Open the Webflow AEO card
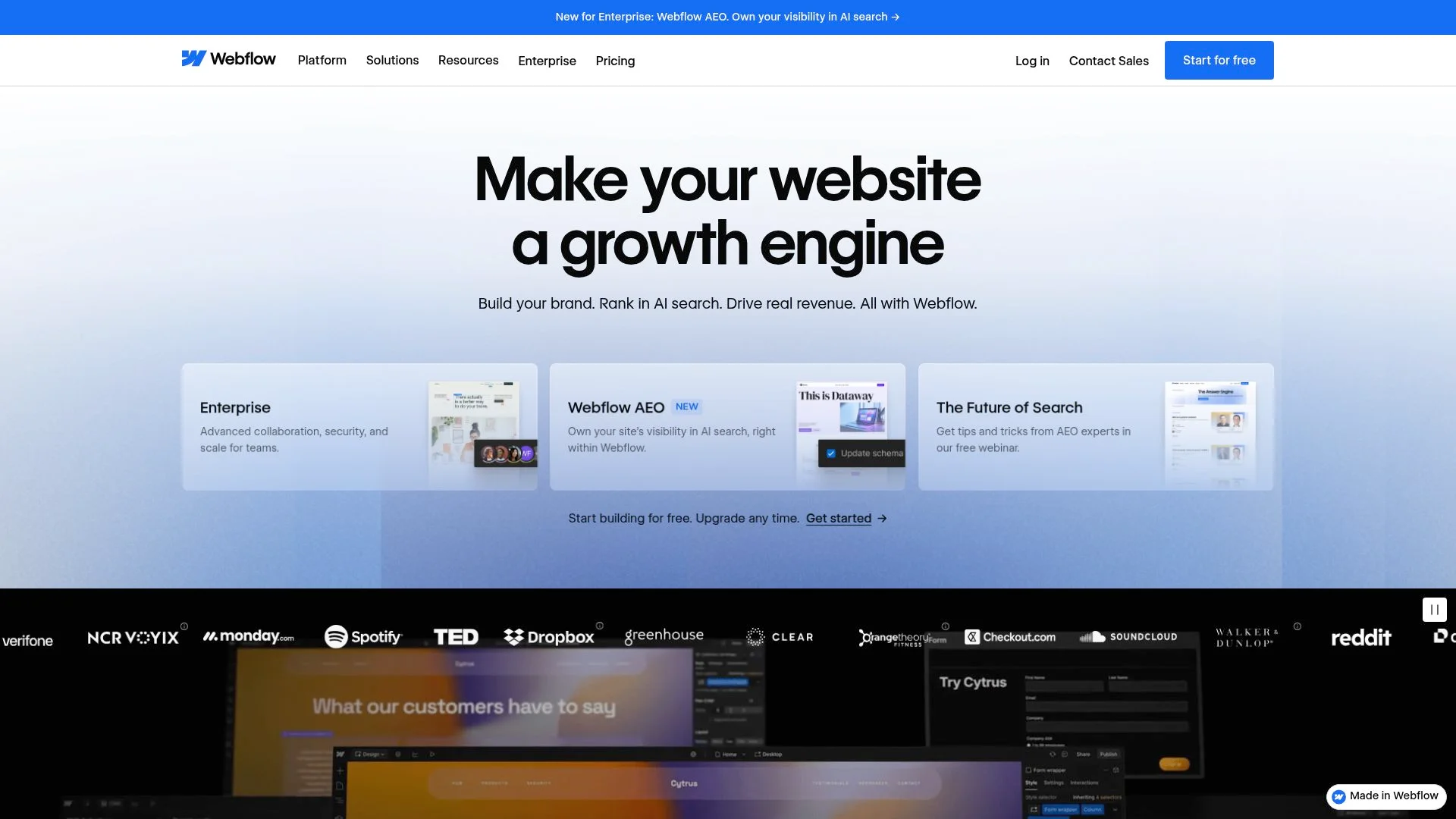Viewport: 1456px width, 819px height. pyautogui.click(x=727, y=427)
